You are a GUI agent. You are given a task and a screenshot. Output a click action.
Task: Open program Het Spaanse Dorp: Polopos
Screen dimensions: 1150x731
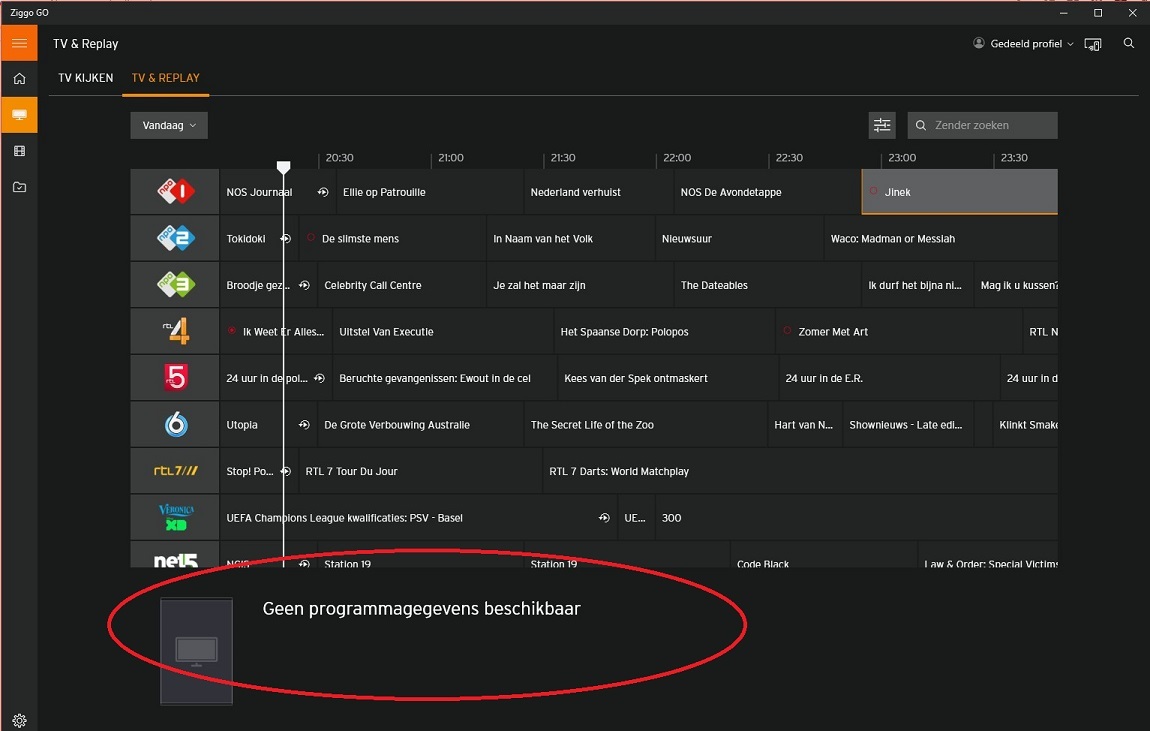pyautogui.click(x=664, y=331)
